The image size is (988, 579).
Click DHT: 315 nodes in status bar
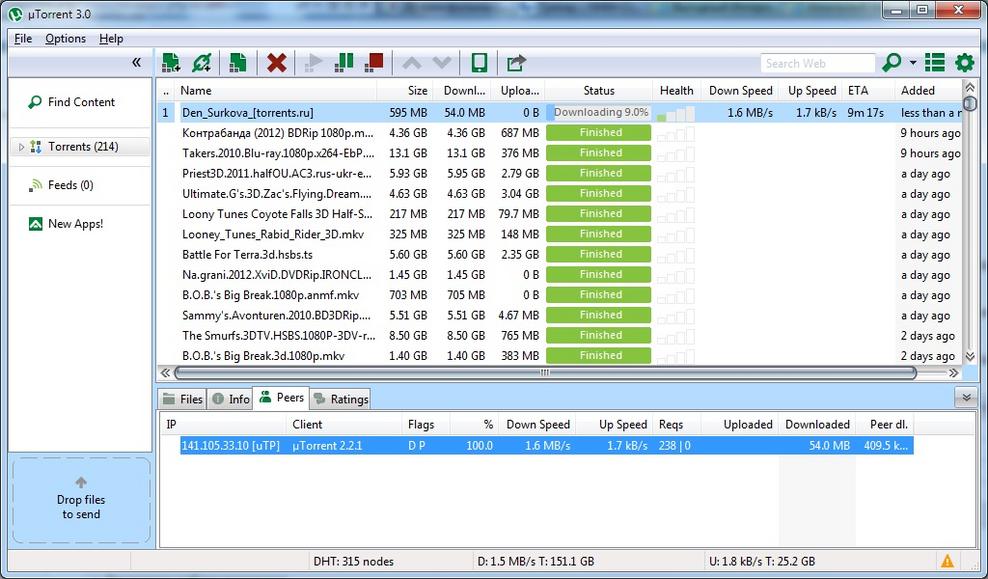pos(353,561)
